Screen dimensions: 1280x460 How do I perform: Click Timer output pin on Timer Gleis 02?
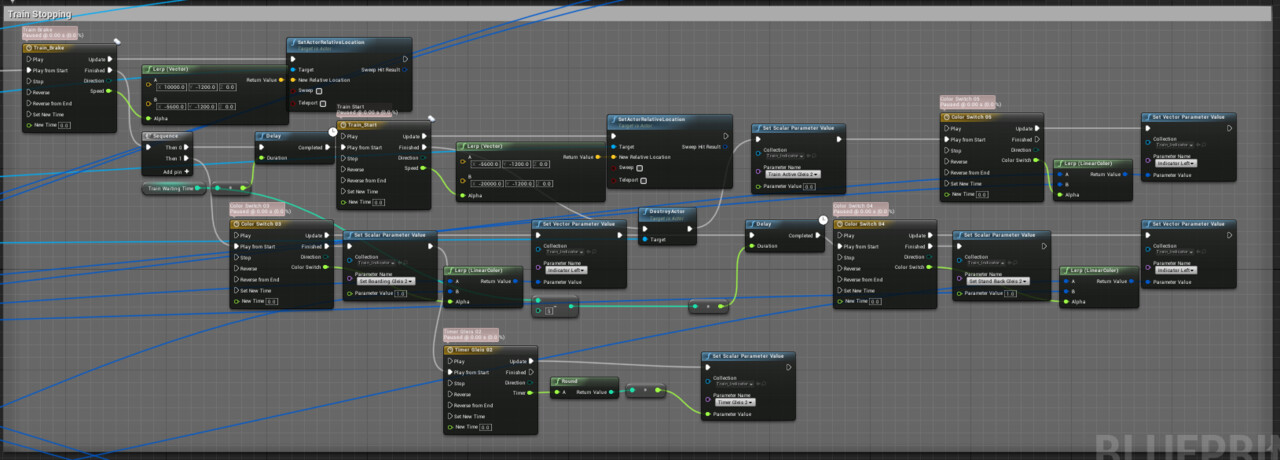tap(530, 393)
